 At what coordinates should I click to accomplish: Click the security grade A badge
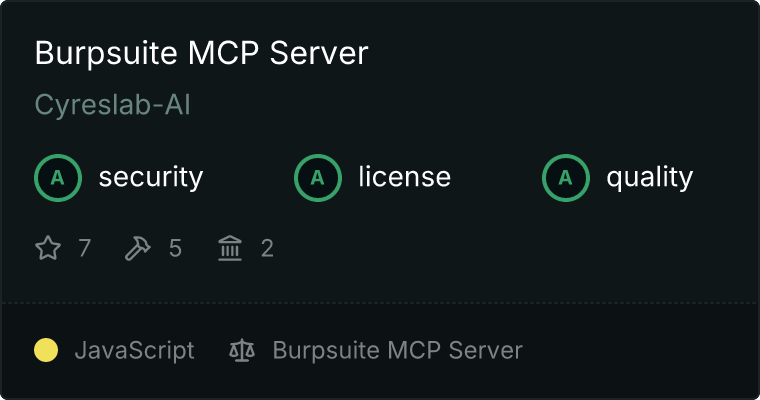(58, 178)
